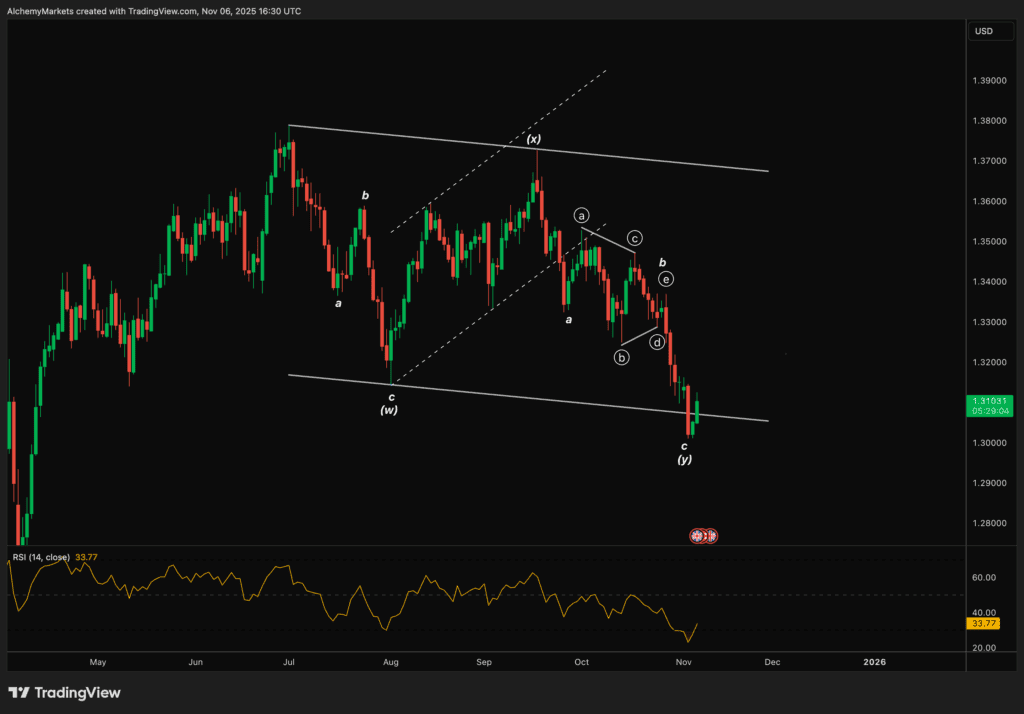Select the circled 'a' wave label
This screenshot has width=1024, height=714.
click(581, 215)
